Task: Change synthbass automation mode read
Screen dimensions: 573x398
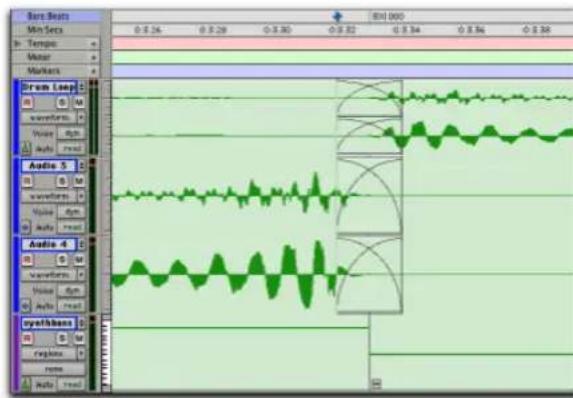Action: [x=72, y=384]
